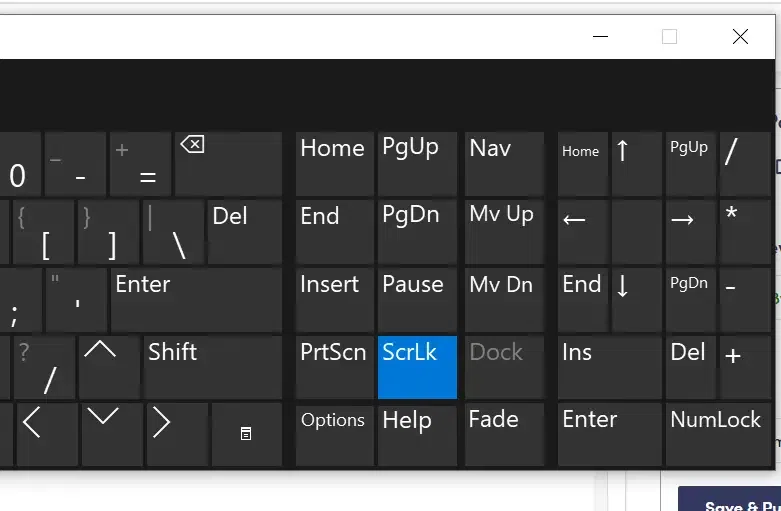The image size is (781, 511).
Task: Toggle the NumLock key
Action: 716,433
